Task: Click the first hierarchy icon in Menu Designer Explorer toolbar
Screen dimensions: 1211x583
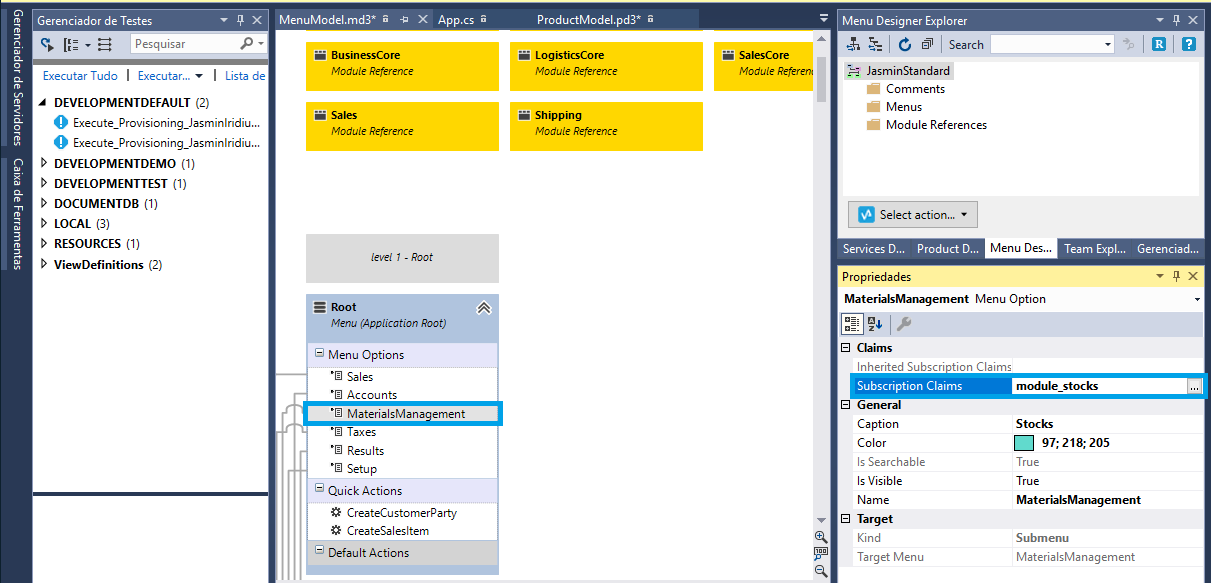Action: click(x=854, y=44)
